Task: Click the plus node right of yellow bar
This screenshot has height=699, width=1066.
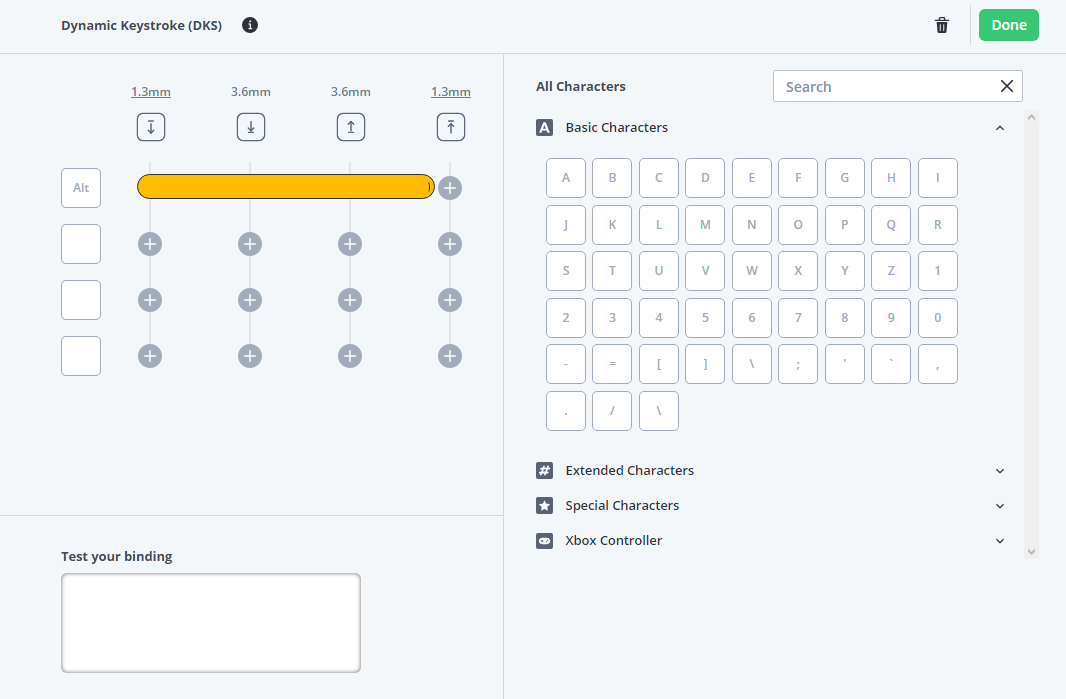Action: [x=450, y=187]
